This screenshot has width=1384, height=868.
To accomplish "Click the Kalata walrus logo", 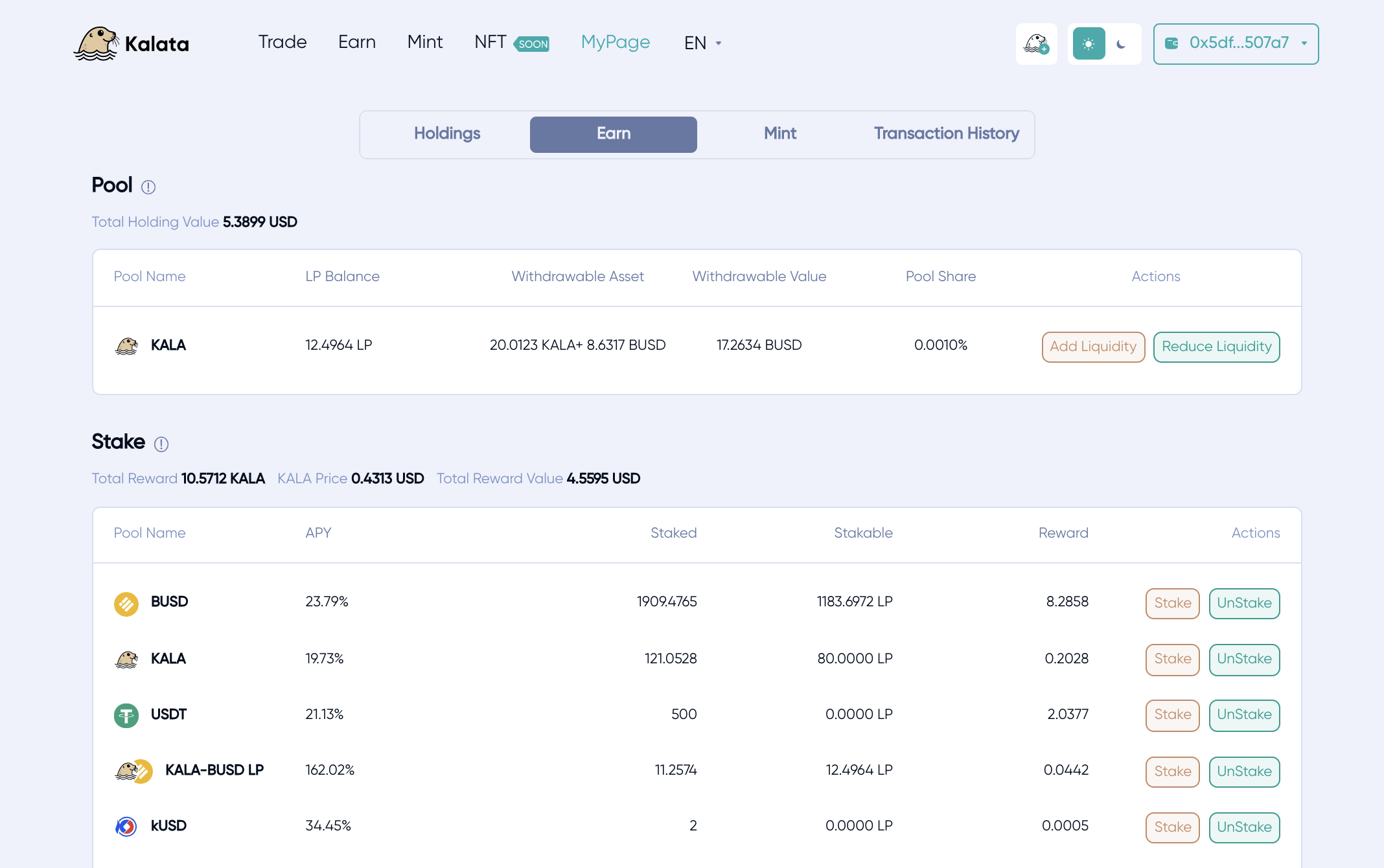I will pyautogui.click(x=97, y=43).
